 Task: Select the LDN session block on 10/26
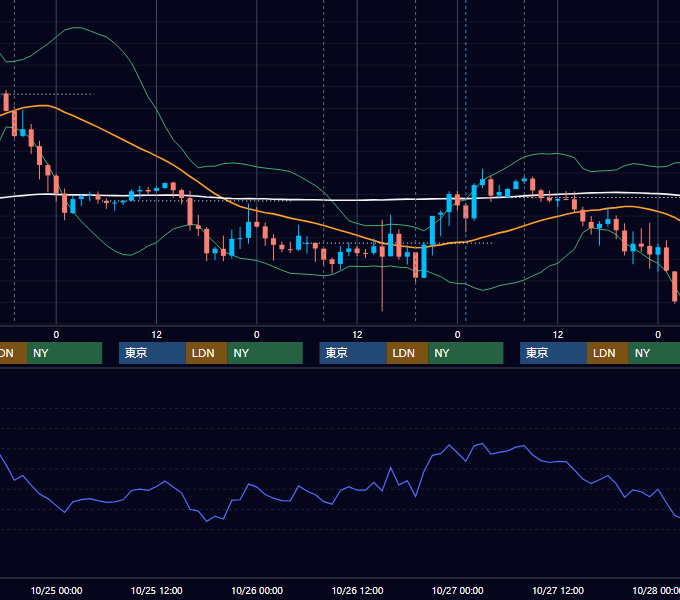click(x=407, y=353)
